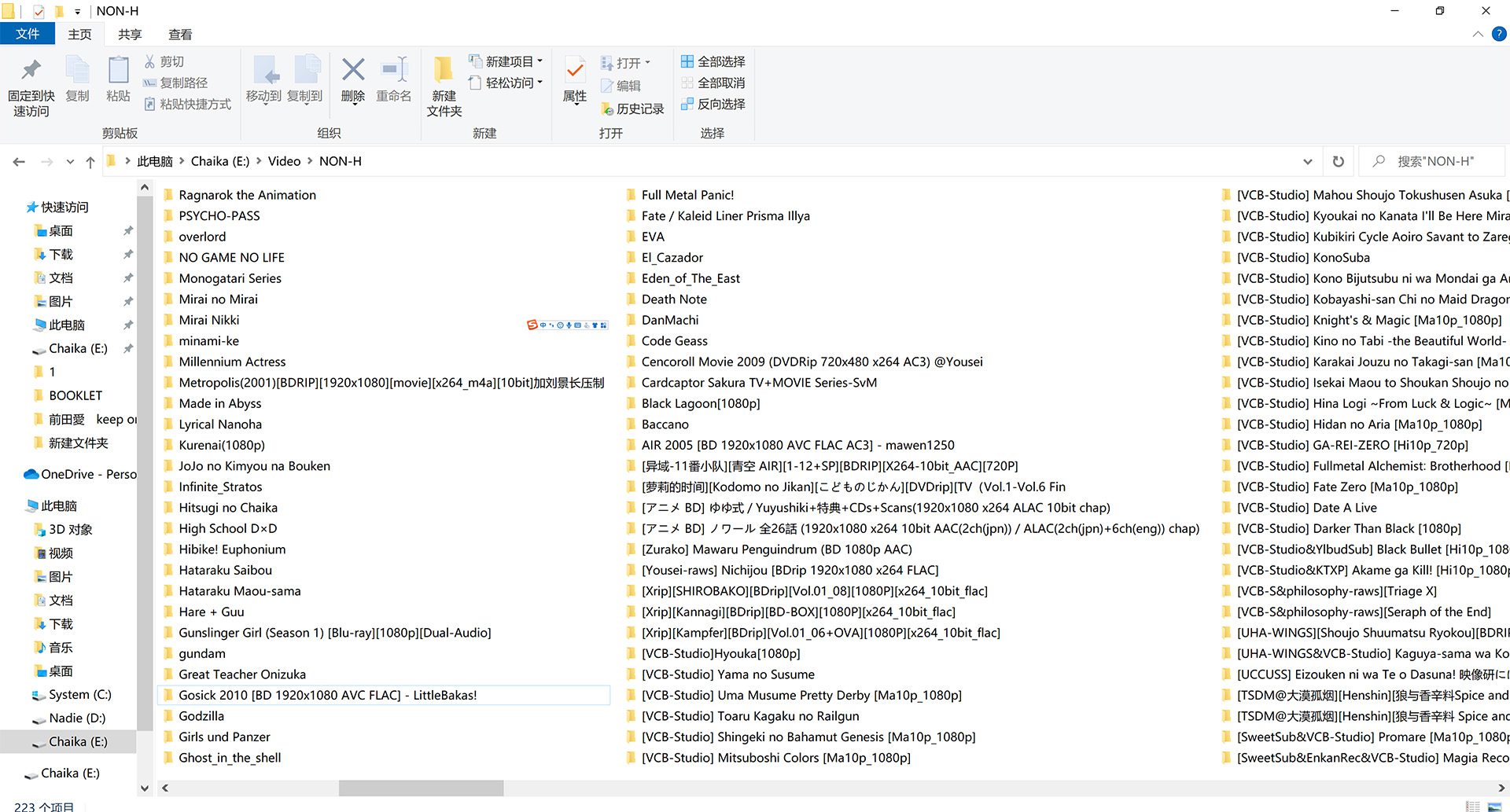Click 全部取消 select none
This screenshot has width=1510, height=812.
pos(713,83)
